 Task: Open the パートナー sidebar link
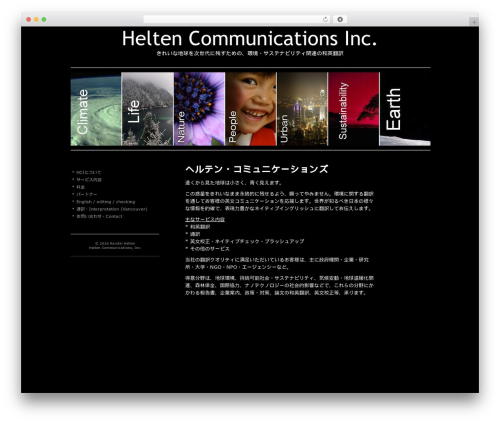coord(87,194)
